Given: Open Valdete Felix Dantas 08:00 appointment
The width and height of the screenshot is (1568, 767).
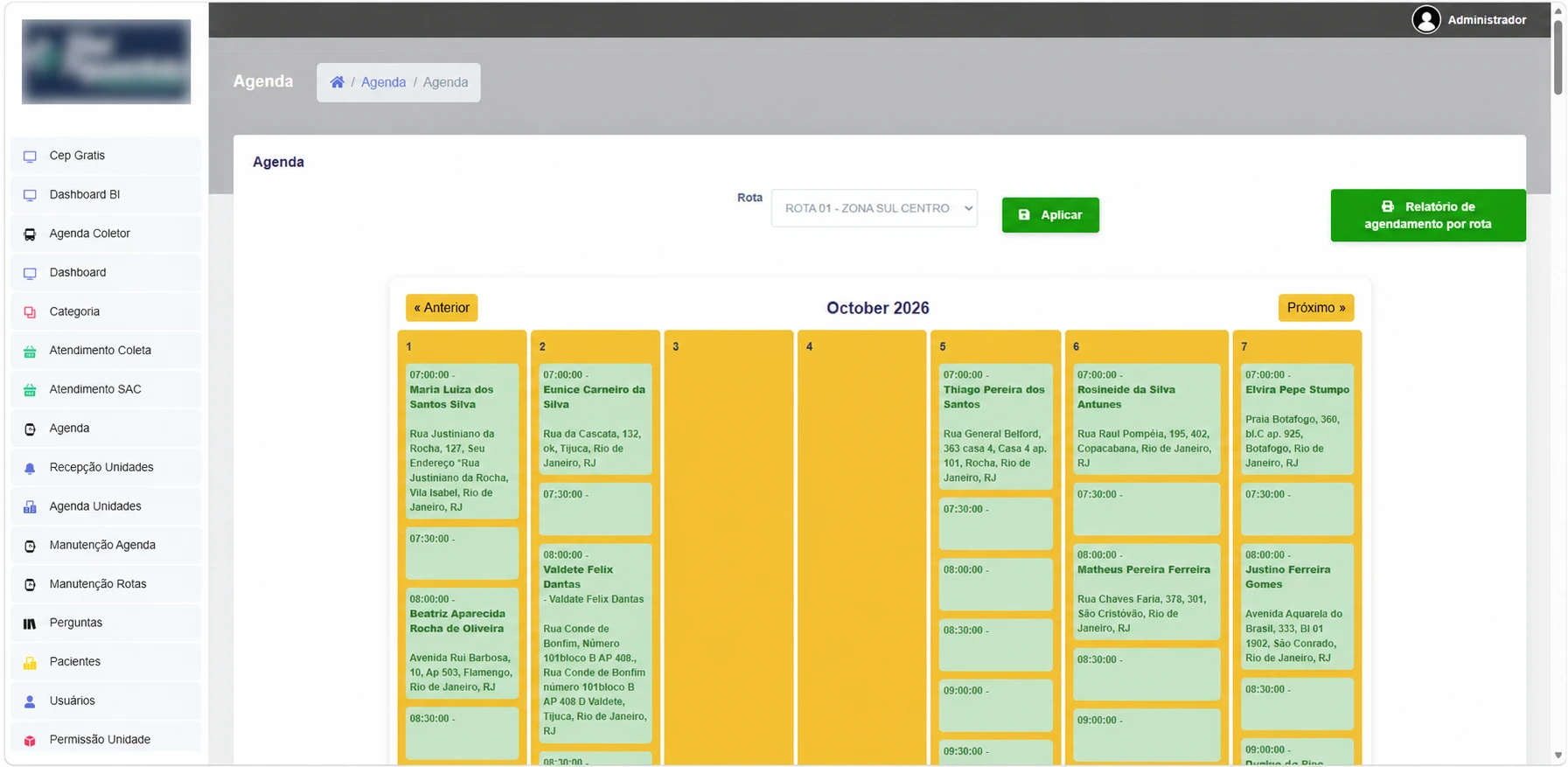Looking at the screenshot, I should [x=595, y=644].
